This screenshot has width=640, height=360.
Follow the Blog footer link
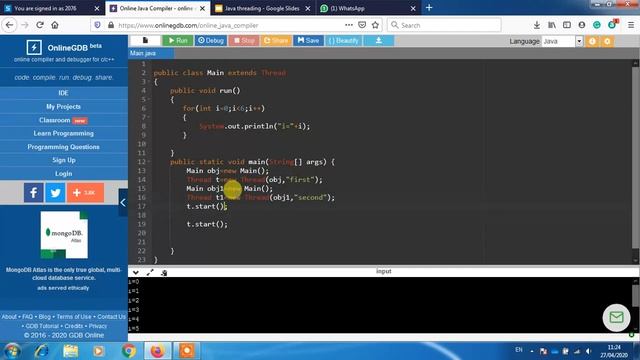pyautogui.click(x=44, y=317)
